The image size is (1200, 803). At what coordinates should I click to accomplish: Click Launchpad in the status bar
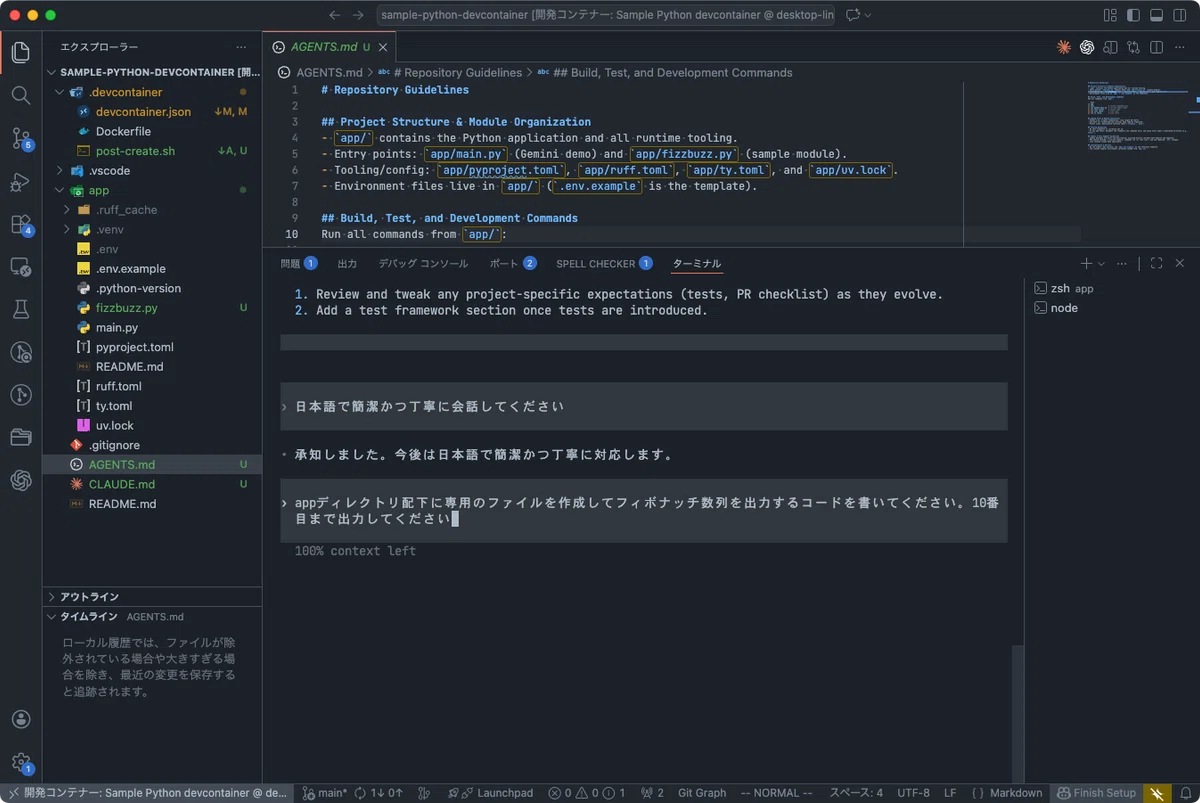tap(490, 793)
